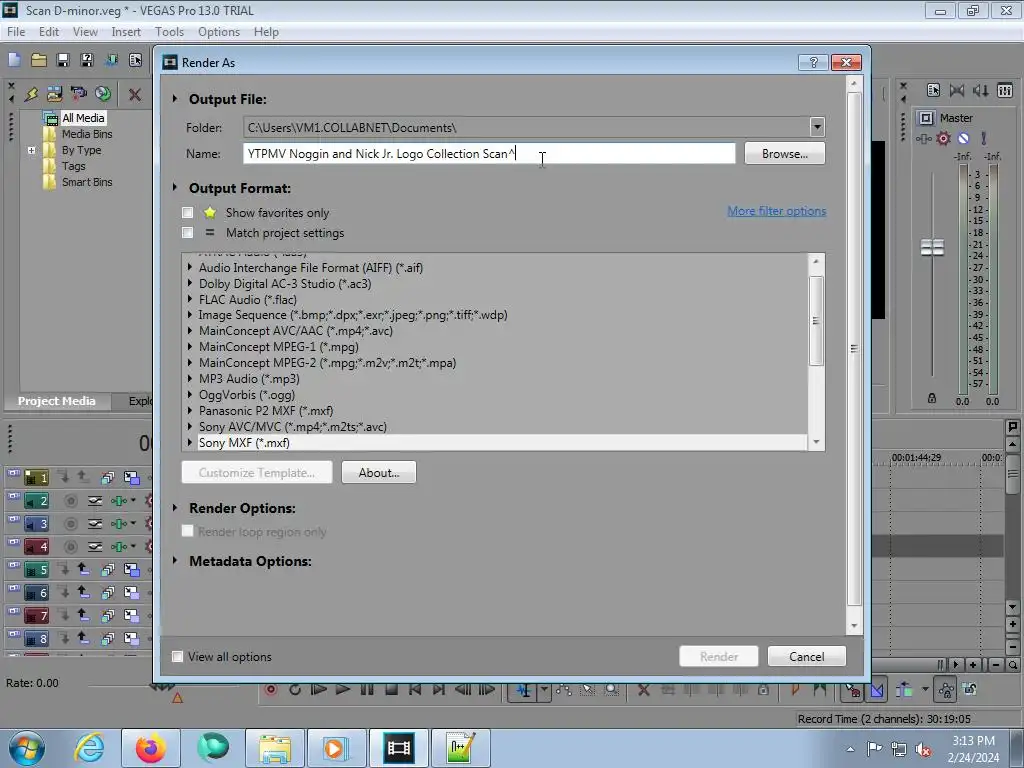Click the Capture Video camera icon
The image size is (1024, 768).
(x=78, y=94)
